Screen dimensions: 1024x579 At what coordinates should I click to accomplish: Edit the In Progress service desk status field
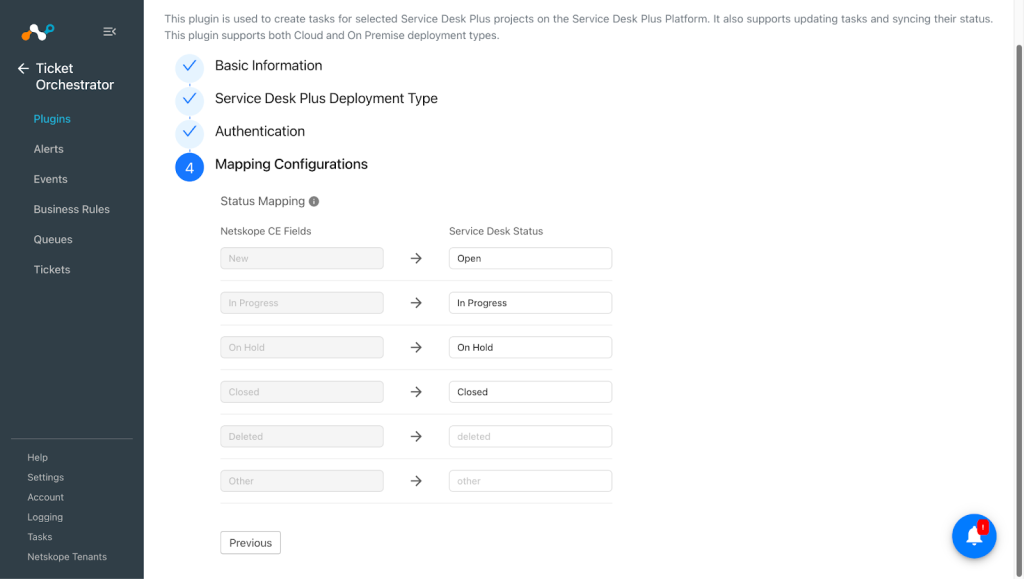530,302
